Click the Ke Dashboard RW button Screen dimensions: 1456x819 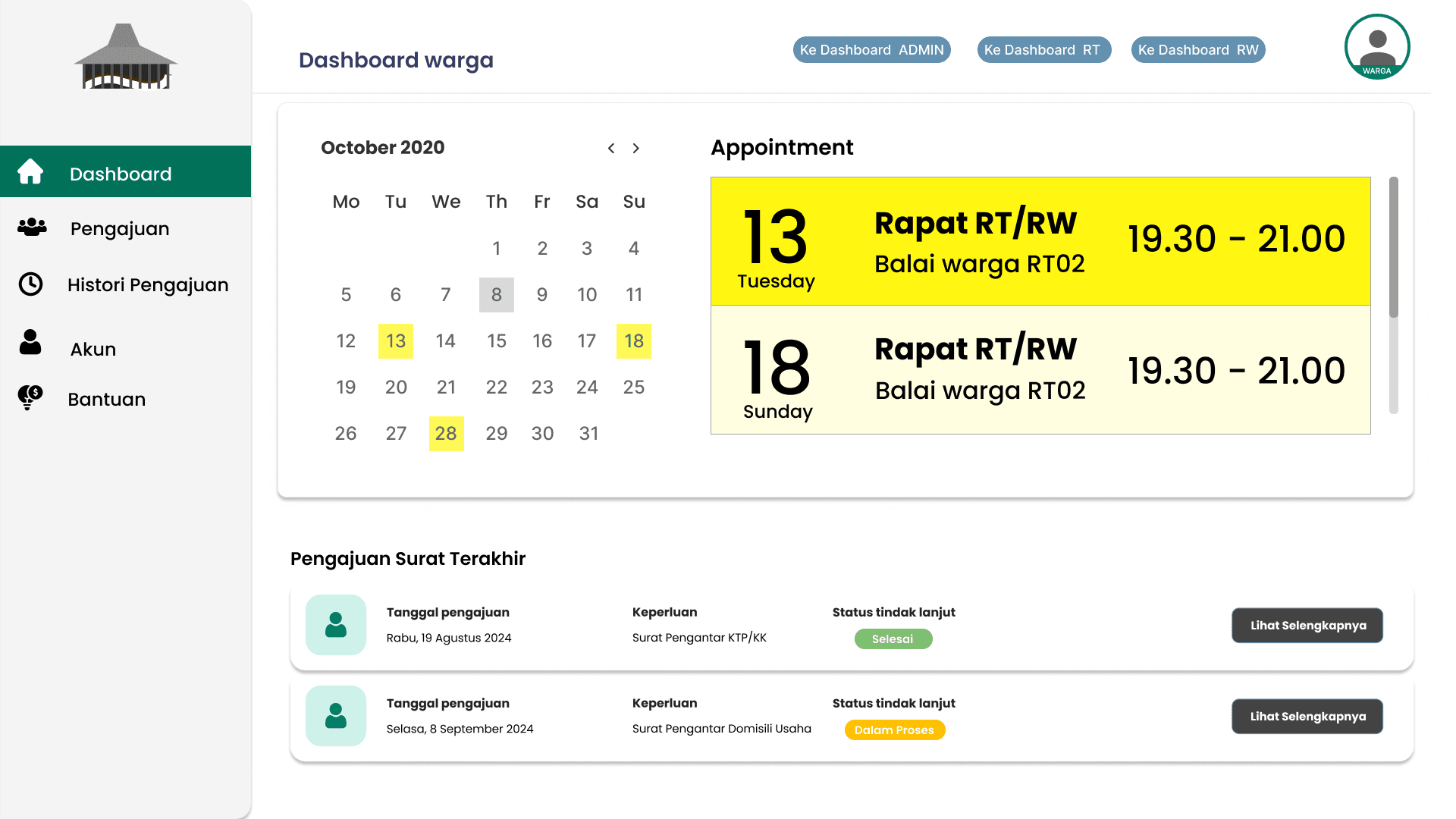[x=1197, y=50]
